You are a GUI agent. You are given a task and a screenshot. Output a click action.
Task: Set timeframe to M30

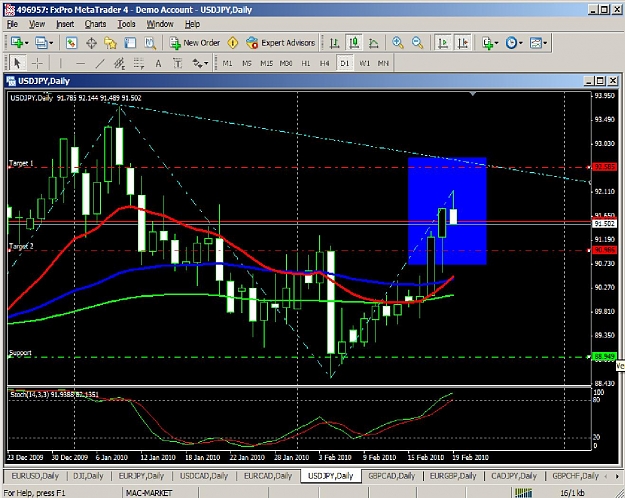(286, 63)
